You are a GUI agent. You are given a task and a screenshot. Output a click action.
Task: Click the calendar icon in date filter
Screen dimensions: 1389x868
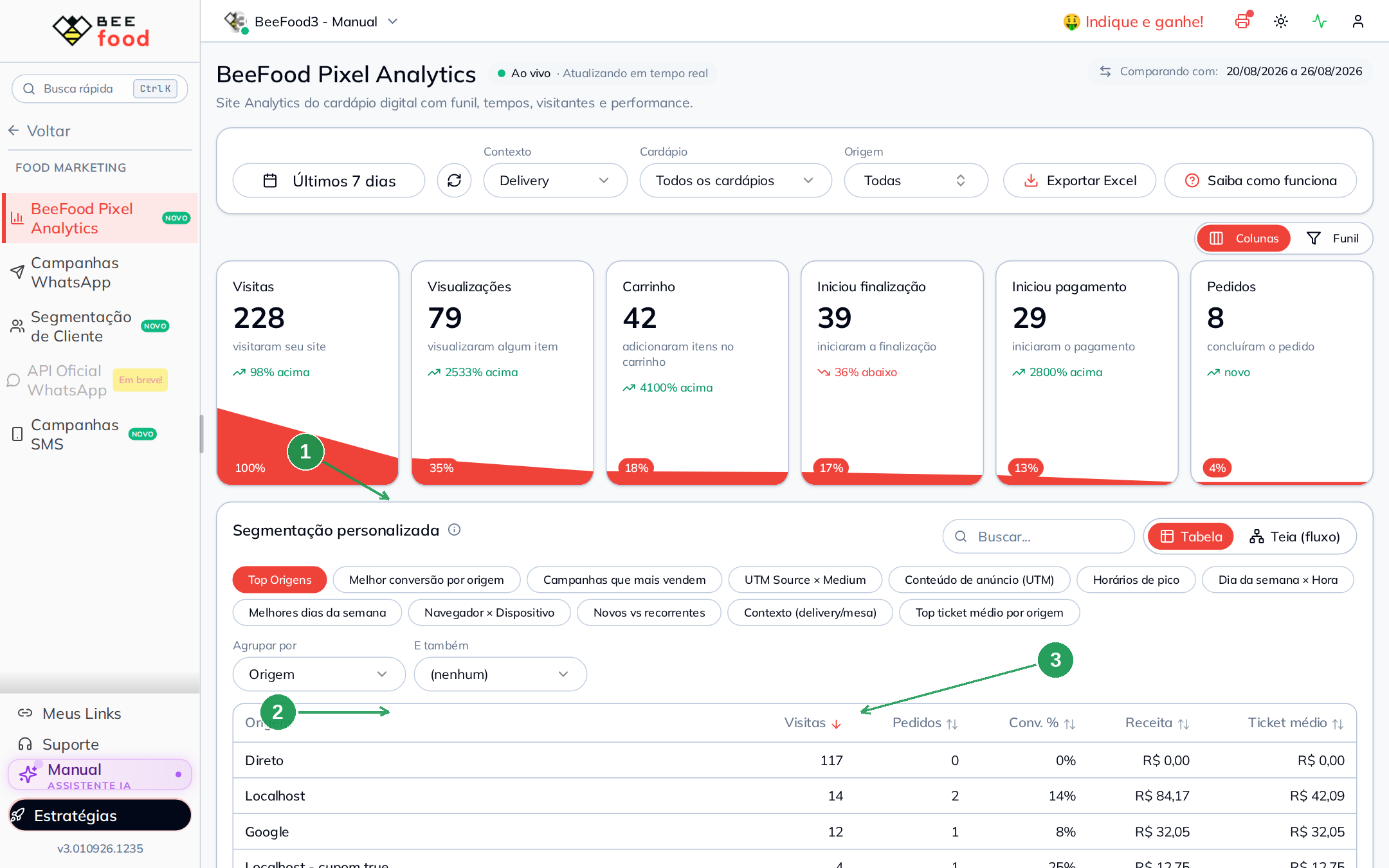pyautogui.click(x=270, y=181)
